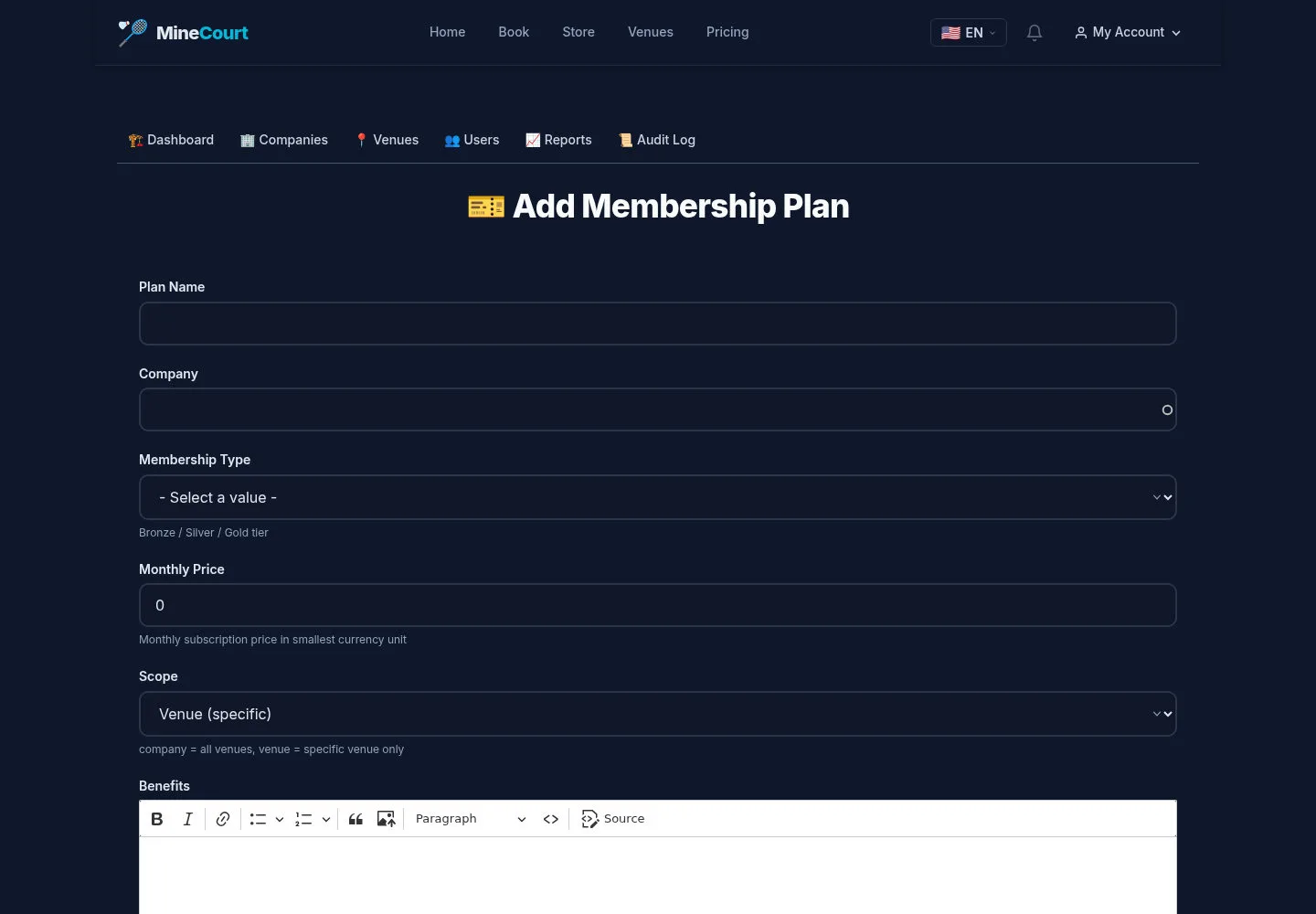Screen dimensions: 1316x914
Task: Toggle bold formatting in Benefits editor
Action: tap(157, 819)
